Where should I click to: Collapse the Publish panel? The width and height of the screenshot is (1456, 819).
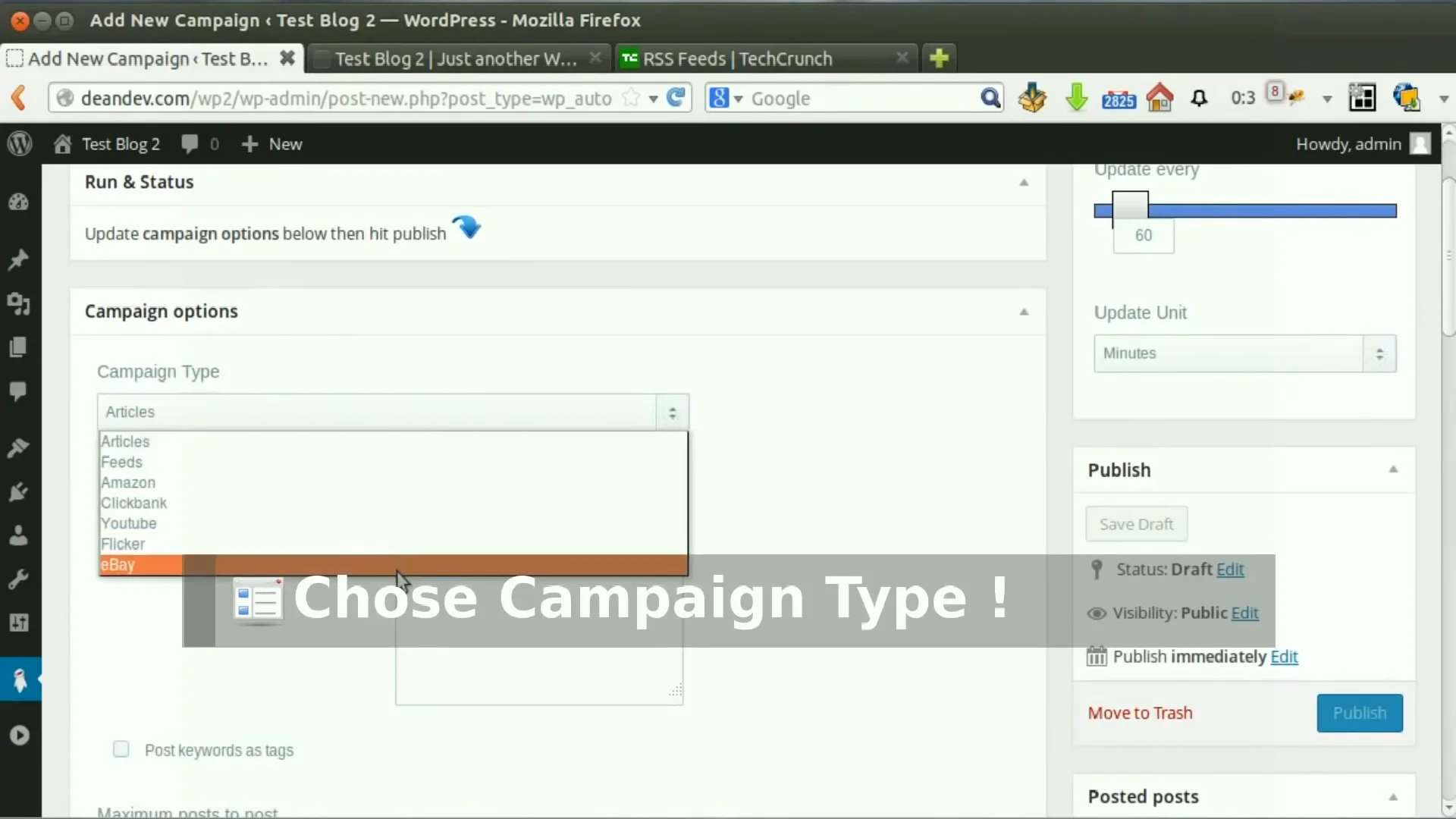(1393, 469)
